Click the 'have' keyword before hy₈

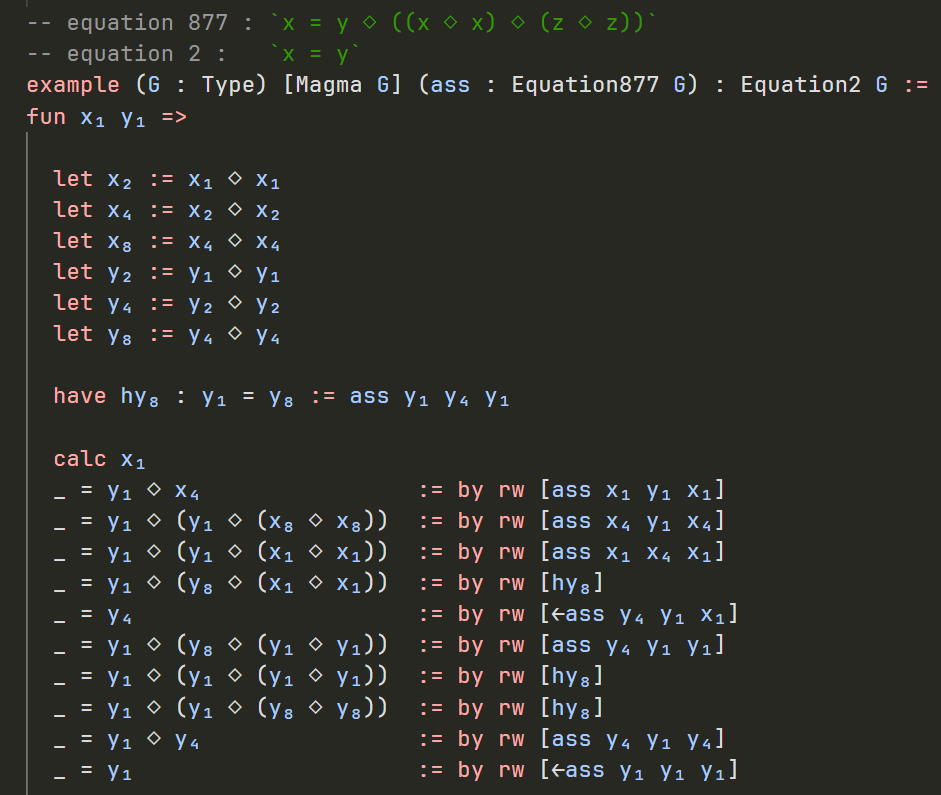[80, 396]
